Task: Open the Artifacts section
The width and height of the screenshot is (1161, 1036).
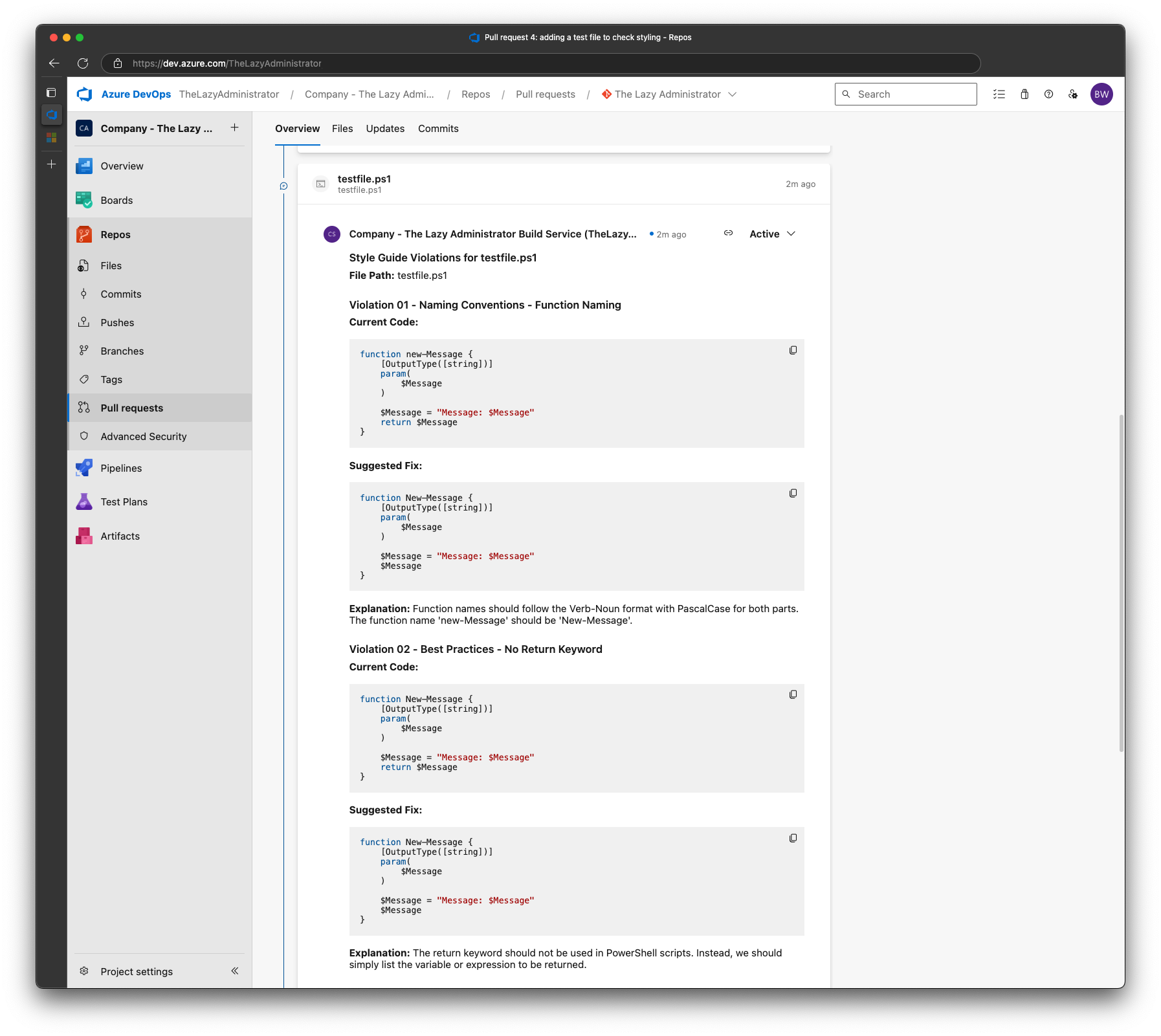Action: coord(159,536)
